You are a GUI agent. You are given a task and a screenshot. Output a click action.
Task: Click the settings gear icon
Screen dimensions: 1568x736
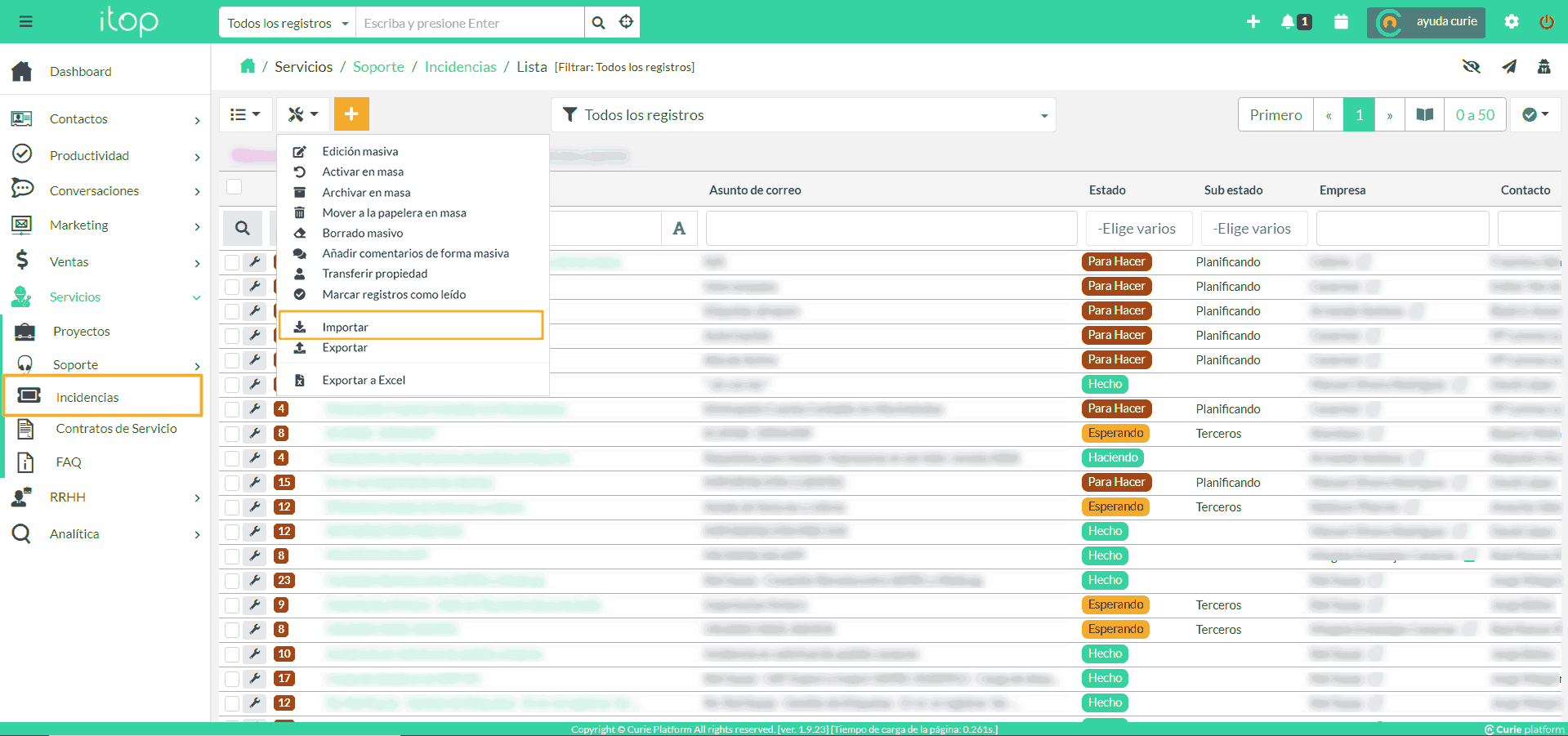(x=1512, y=22)
